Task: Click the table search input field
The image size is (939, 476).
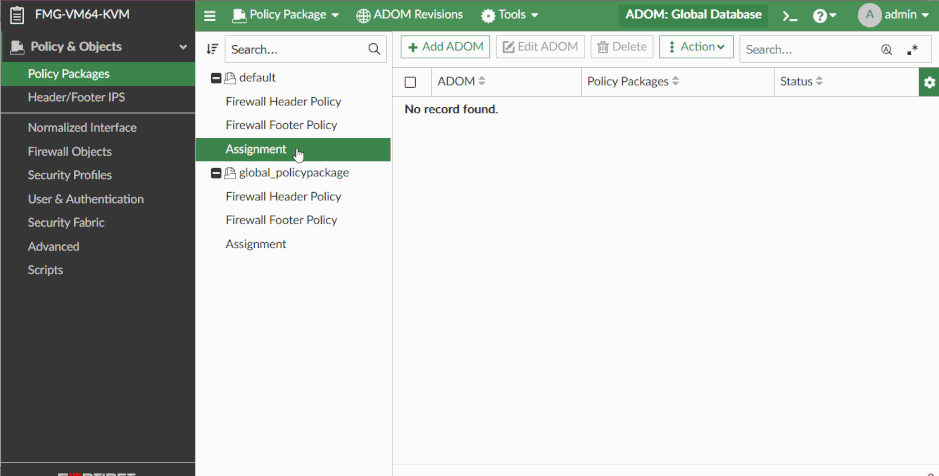Action: [808, 49]
